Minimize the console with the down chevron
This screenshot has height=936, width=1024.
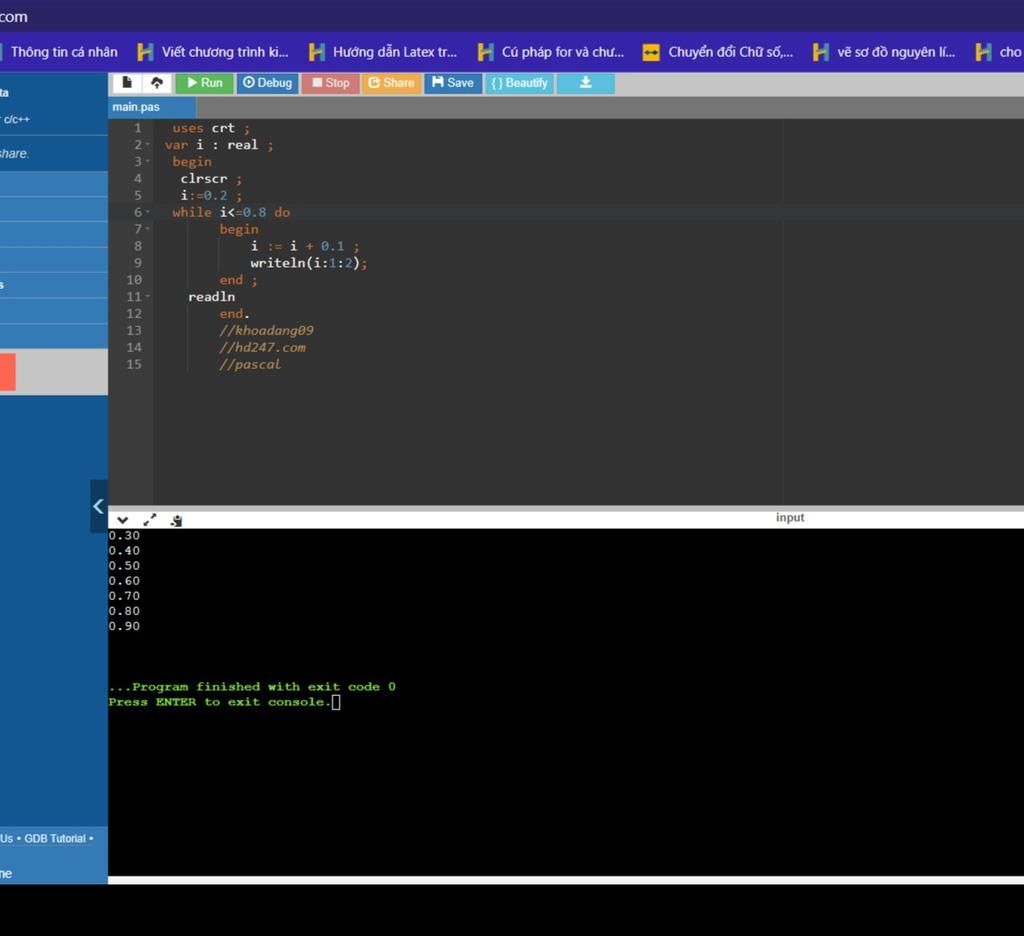pos(123,521)
